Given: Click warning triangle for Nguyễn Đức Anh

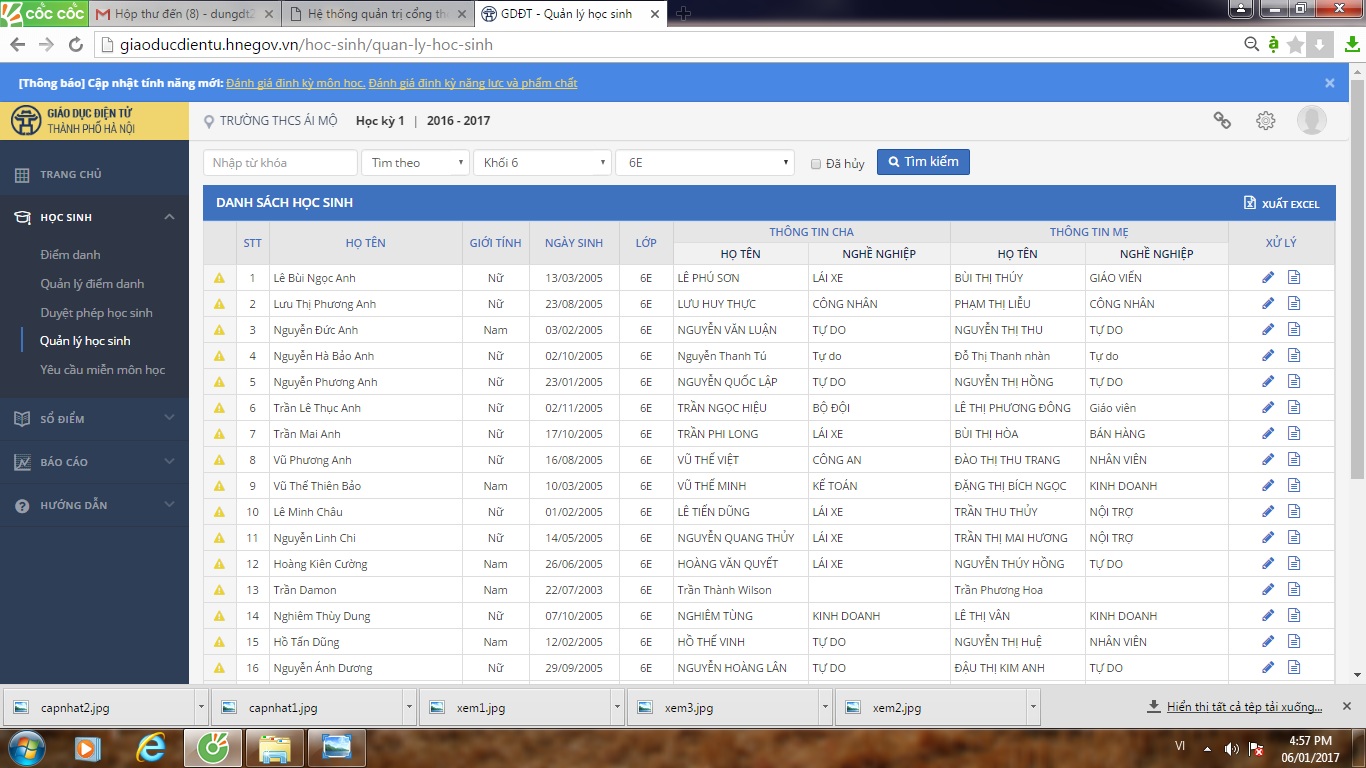Looking at the screenshot, I should (219, 330).
